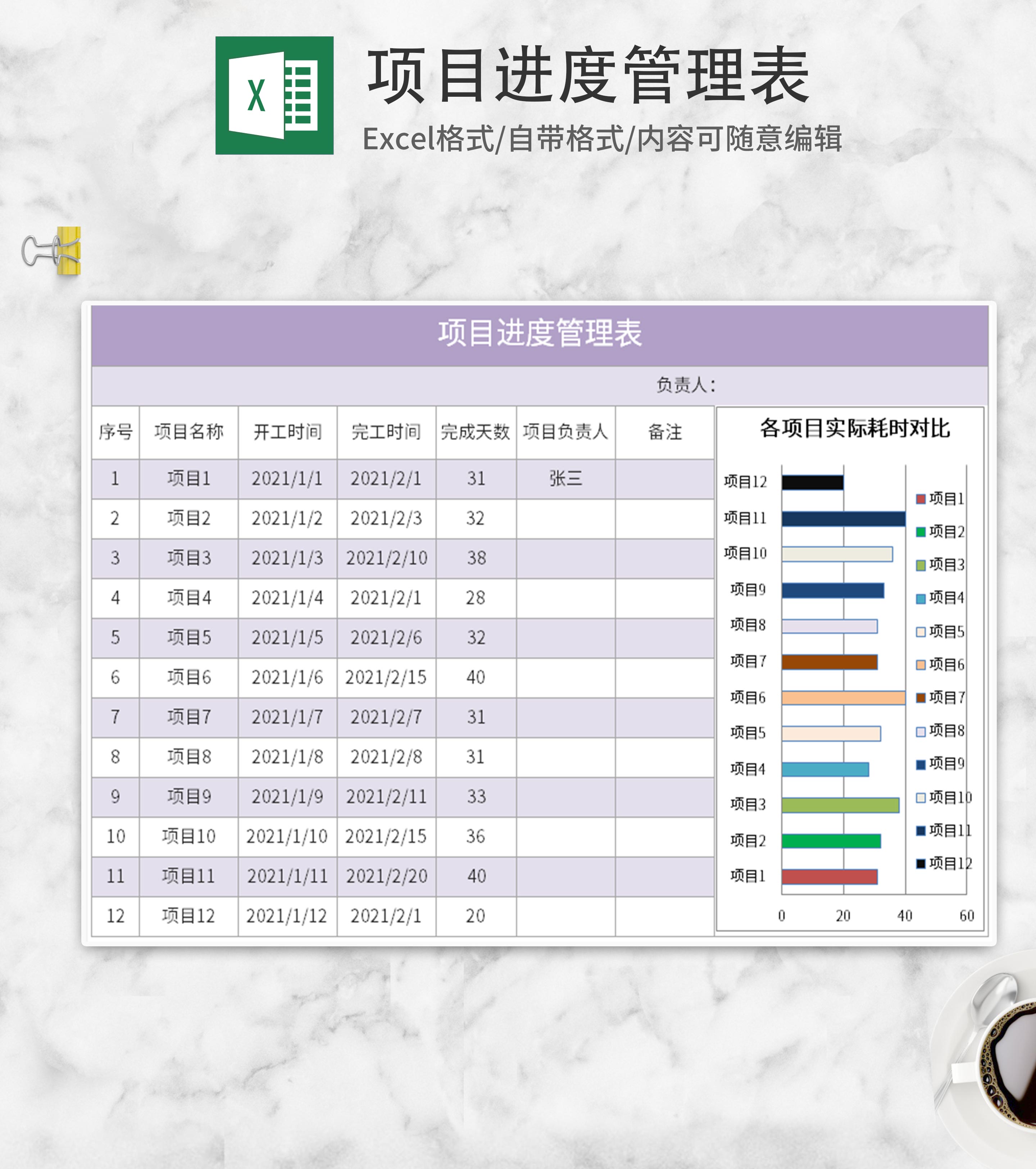Screen dimensions: 1036x1169
Task: Select the purple 项目进度管理表 title banner
Action: click(x=540, y=334)
